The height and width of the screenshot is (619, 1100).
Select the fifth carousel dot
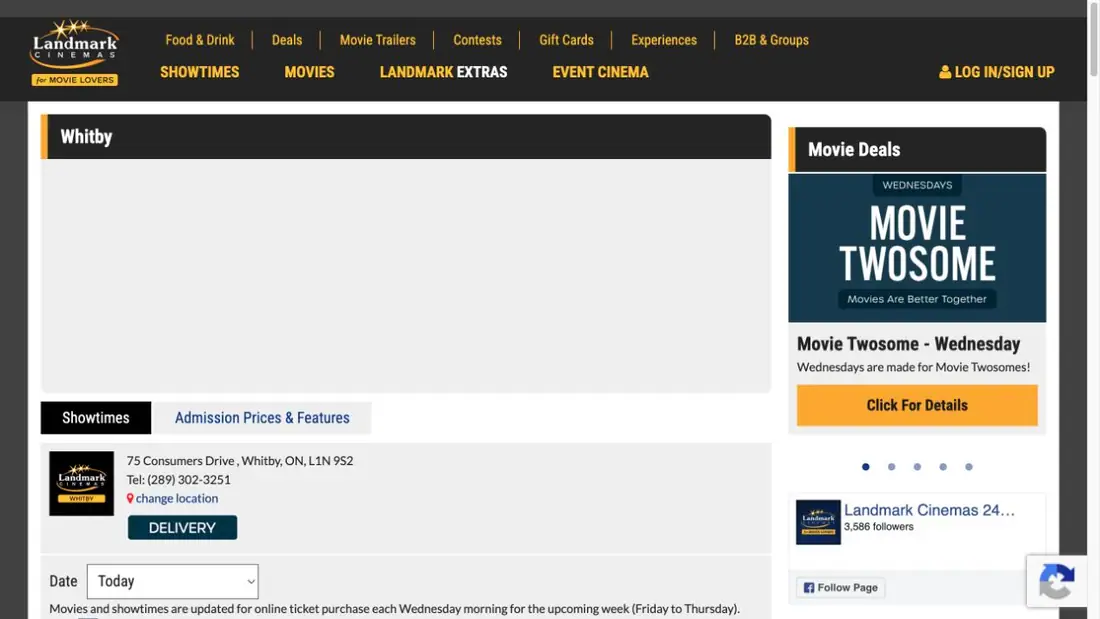[x=969, y=467]
